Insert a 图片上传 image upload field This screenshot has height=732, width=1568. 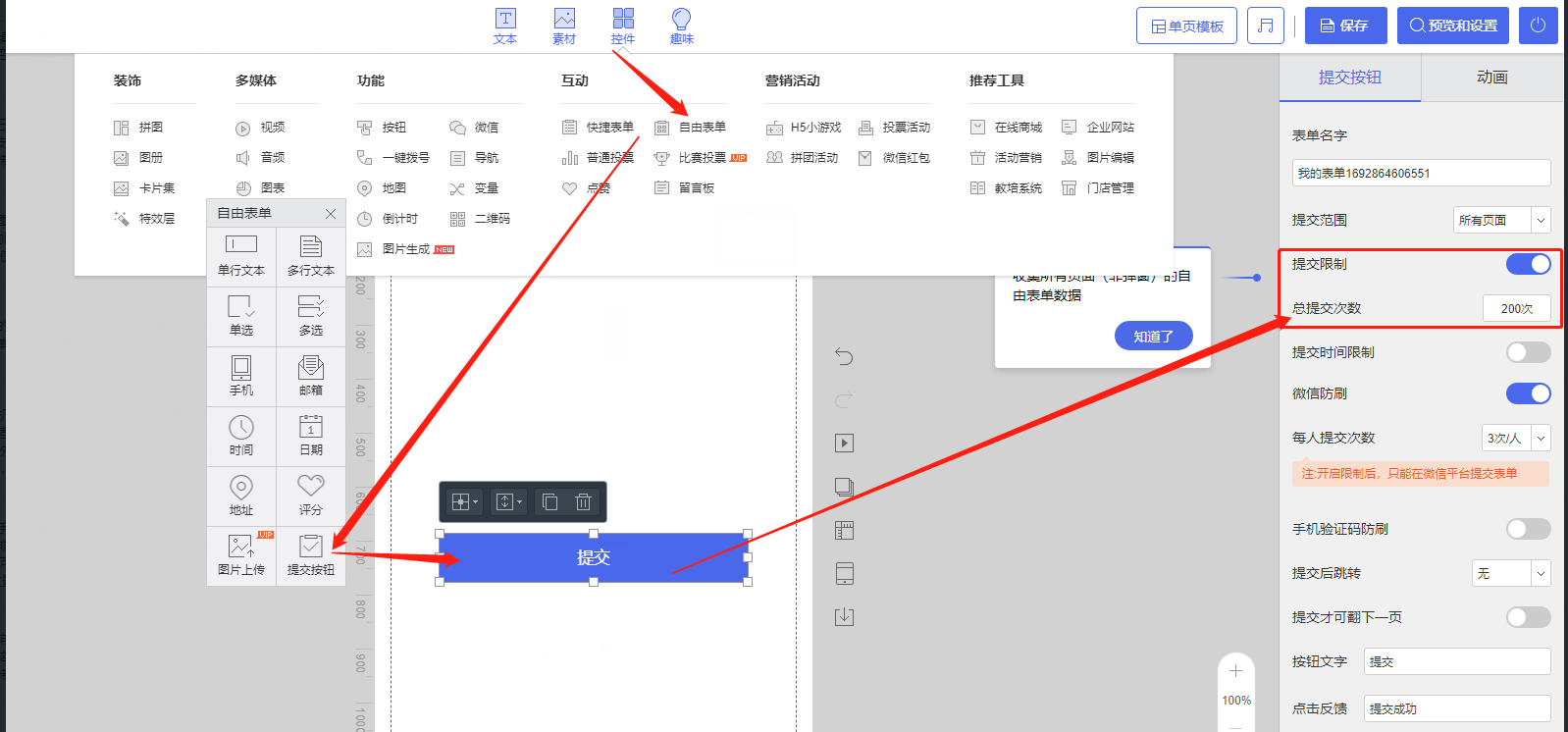[241, 555]
